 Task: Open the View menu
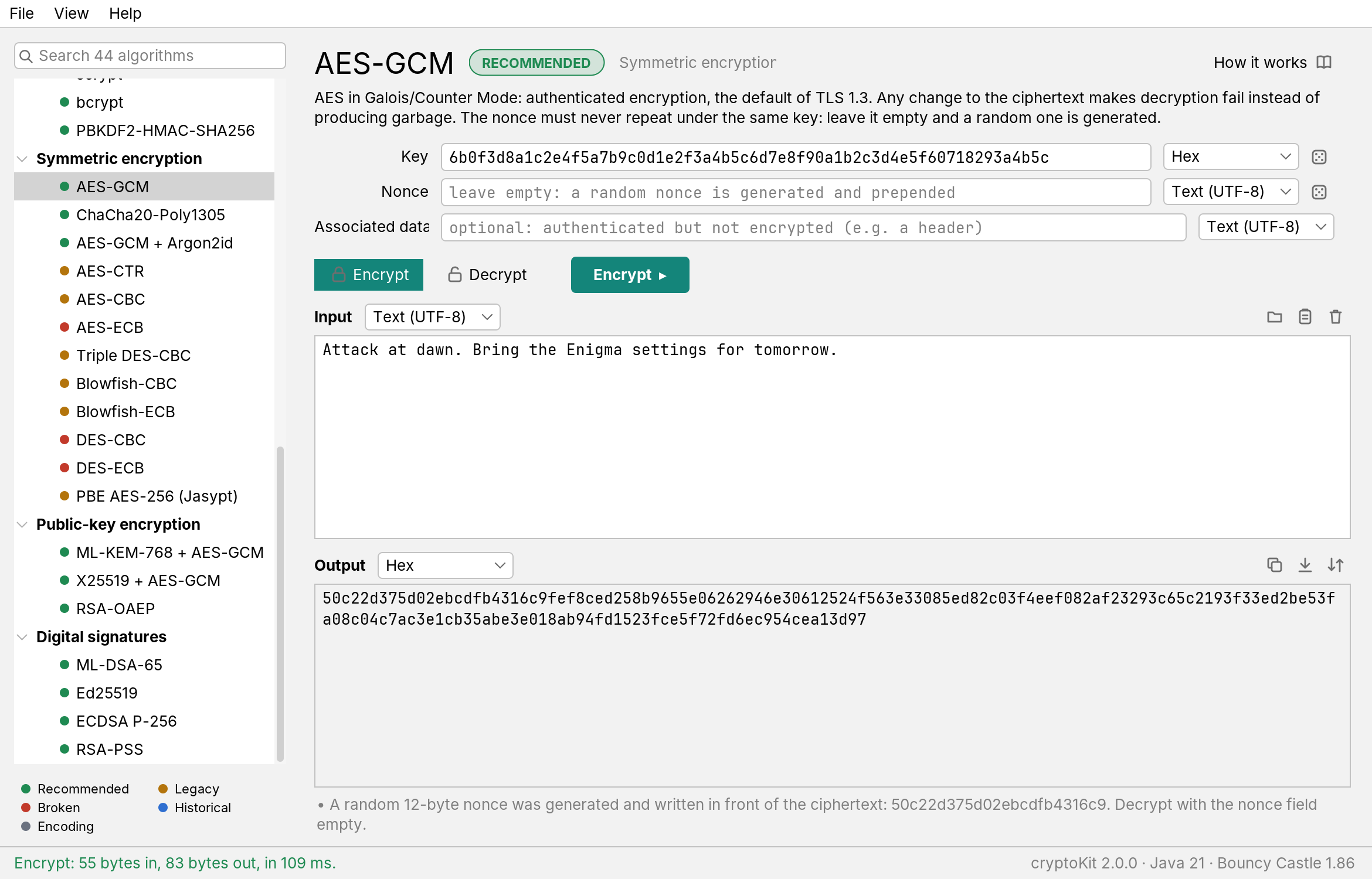(71, 13)
